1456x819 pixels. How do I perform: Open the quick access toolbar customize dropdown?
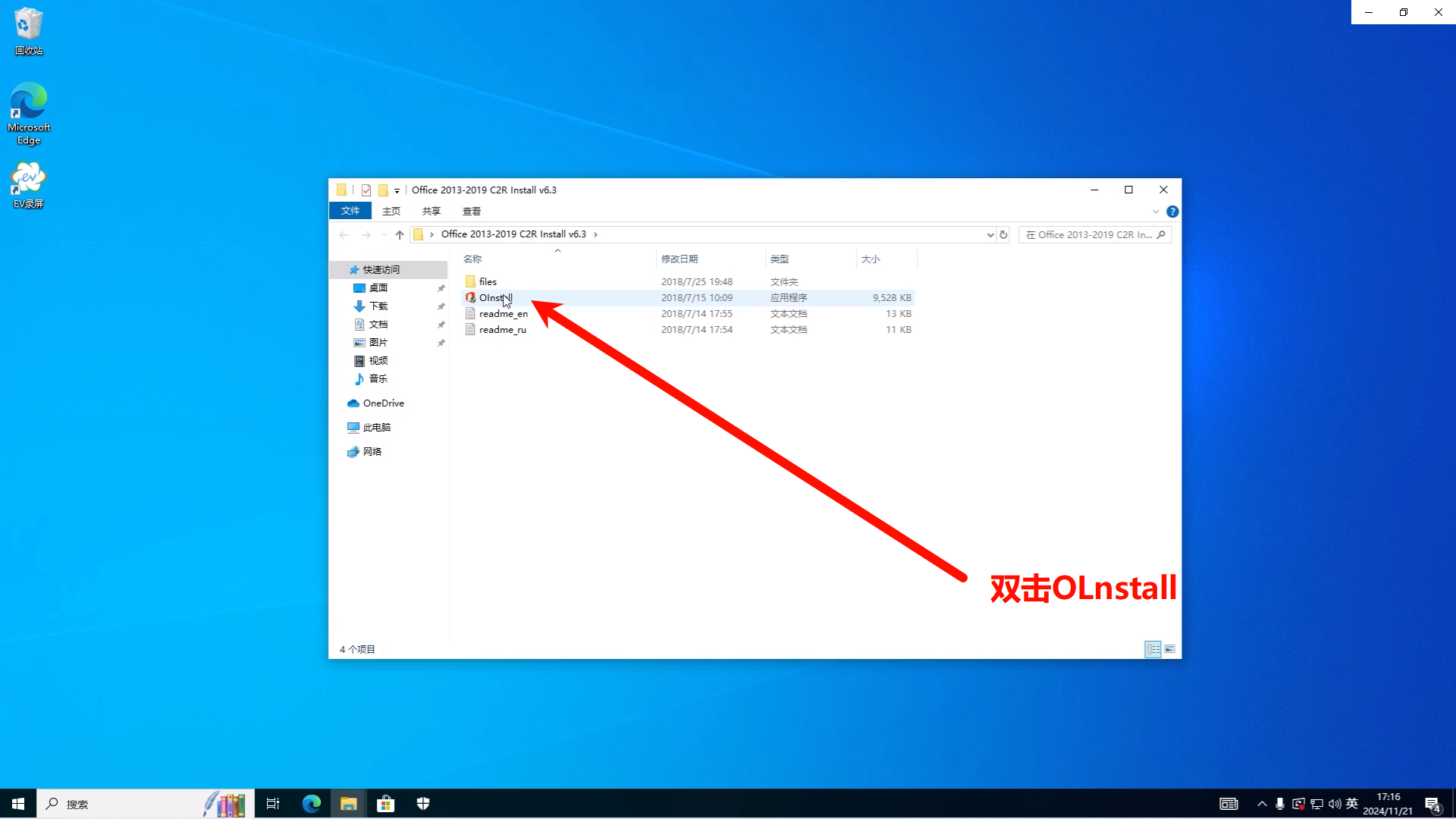(x=397, y=191)
